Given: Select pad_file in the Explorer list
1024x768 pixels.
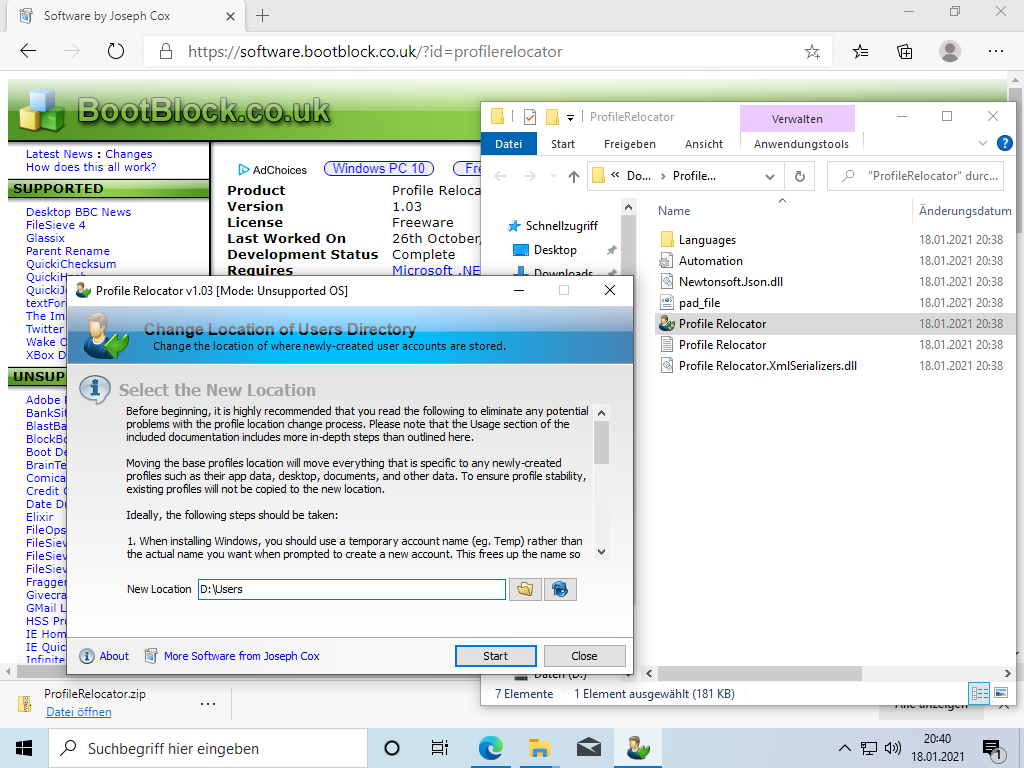Looking at the screenshot, I should [x=699, y=302].
